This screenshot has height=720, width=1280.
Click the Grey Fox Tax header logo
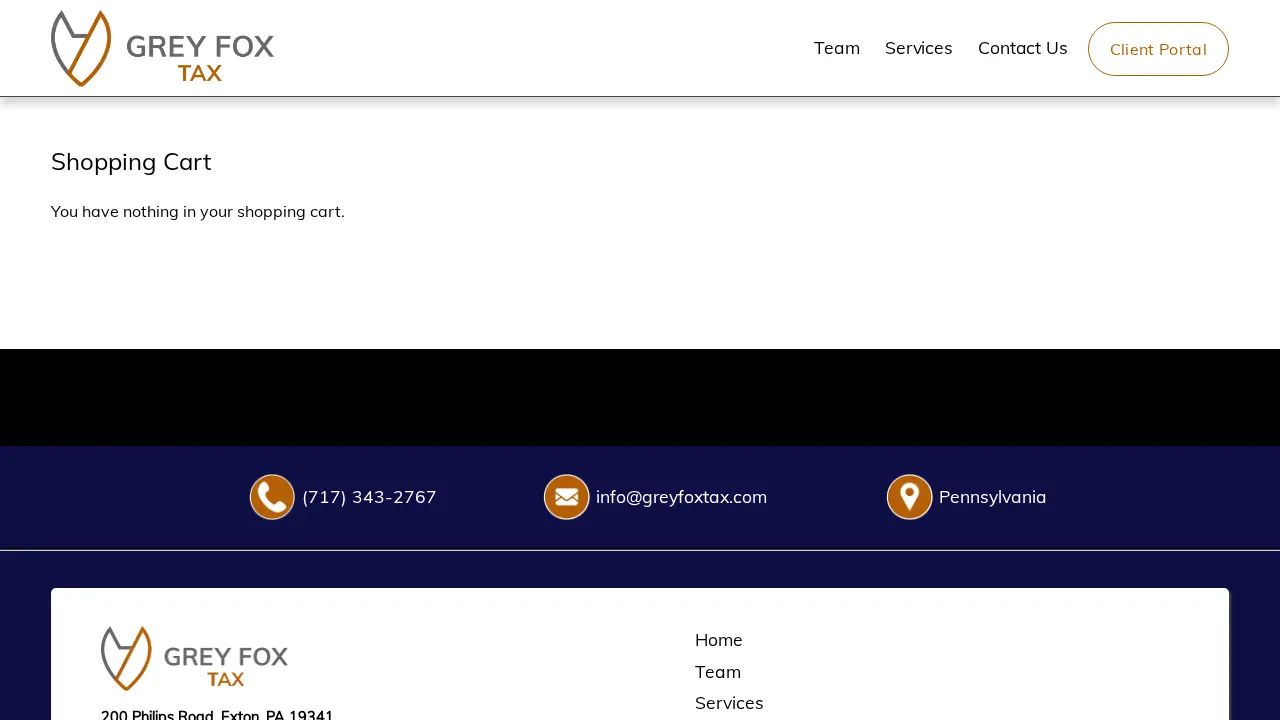point(163,48)
